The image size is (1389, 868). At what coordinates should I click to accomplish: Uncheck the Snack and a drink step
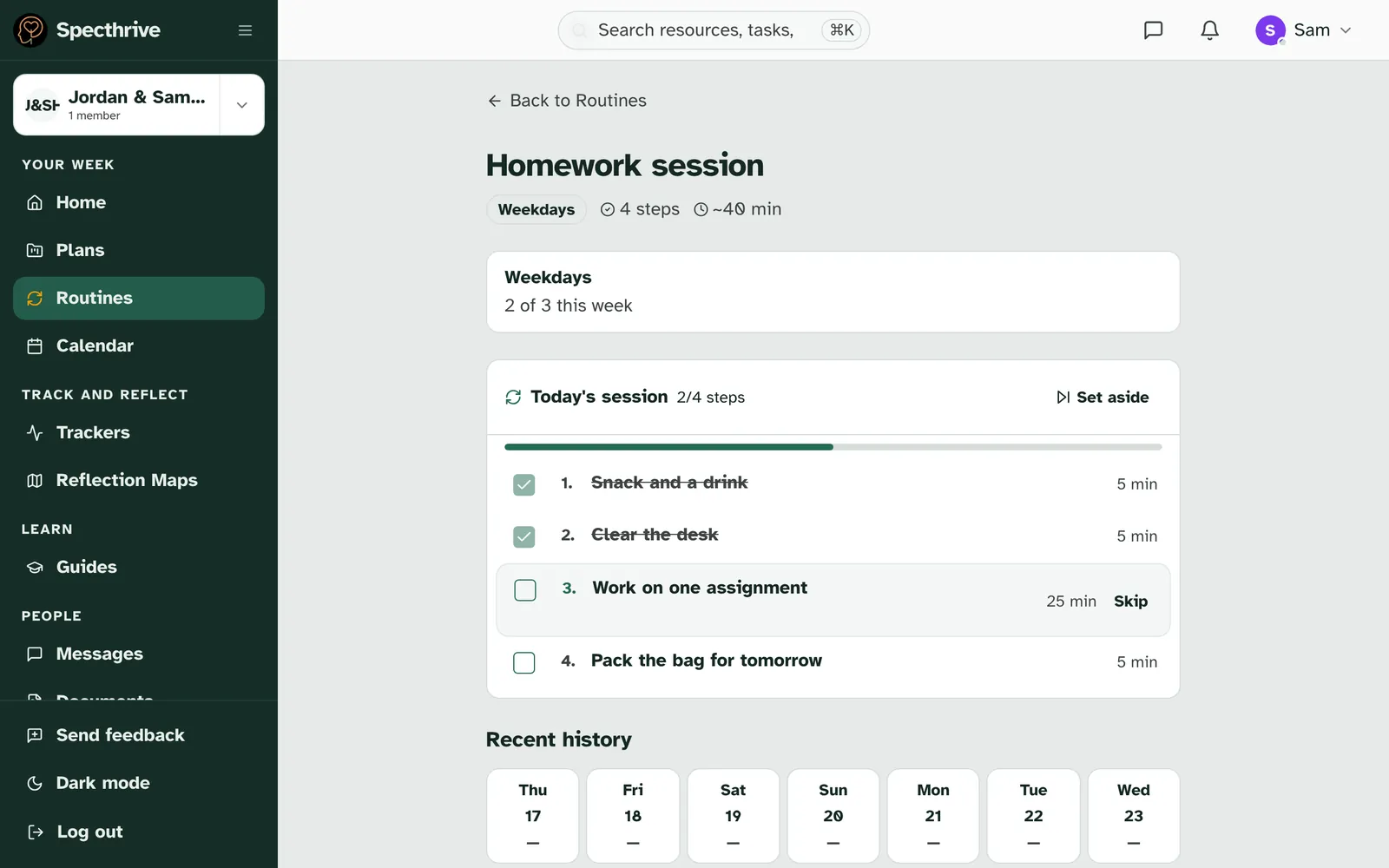[x=523, y=484]
